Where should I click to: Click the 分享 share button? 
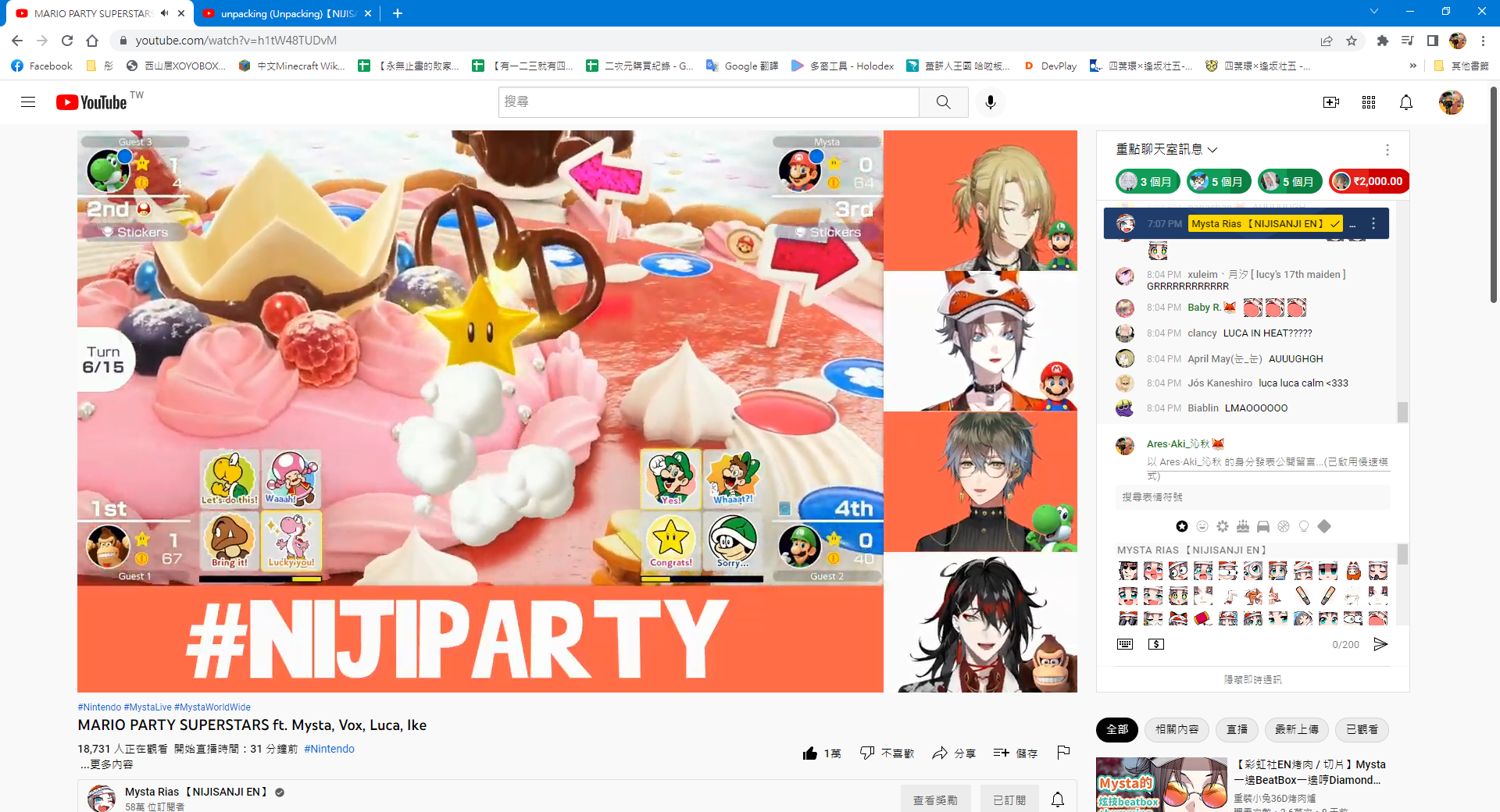[x=954, y=753]
